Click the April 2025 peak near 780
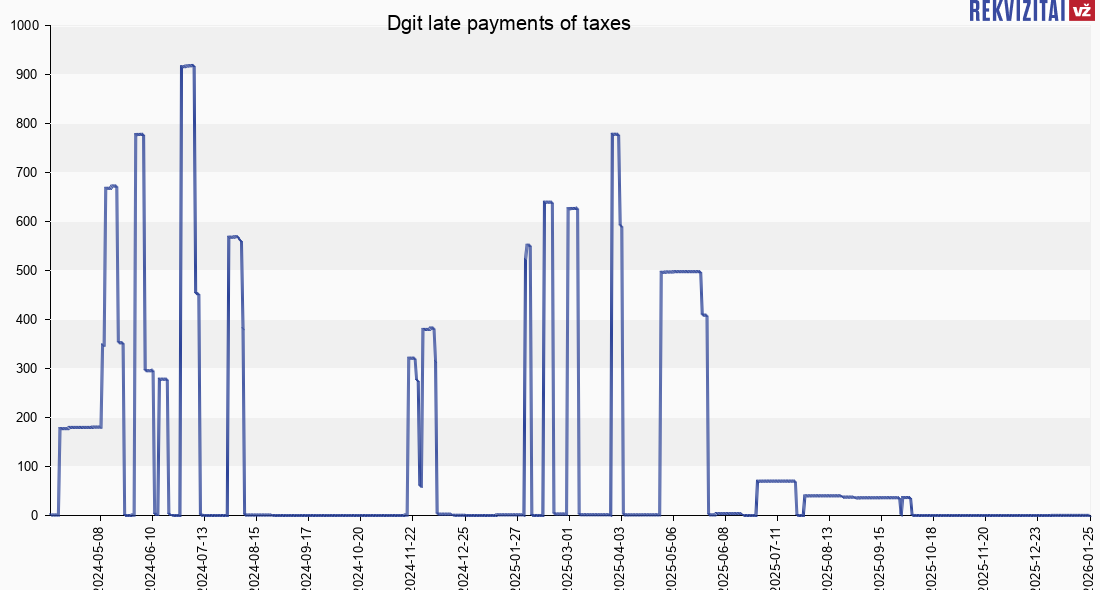1100x590 pixels. click(x=615, y=134)
